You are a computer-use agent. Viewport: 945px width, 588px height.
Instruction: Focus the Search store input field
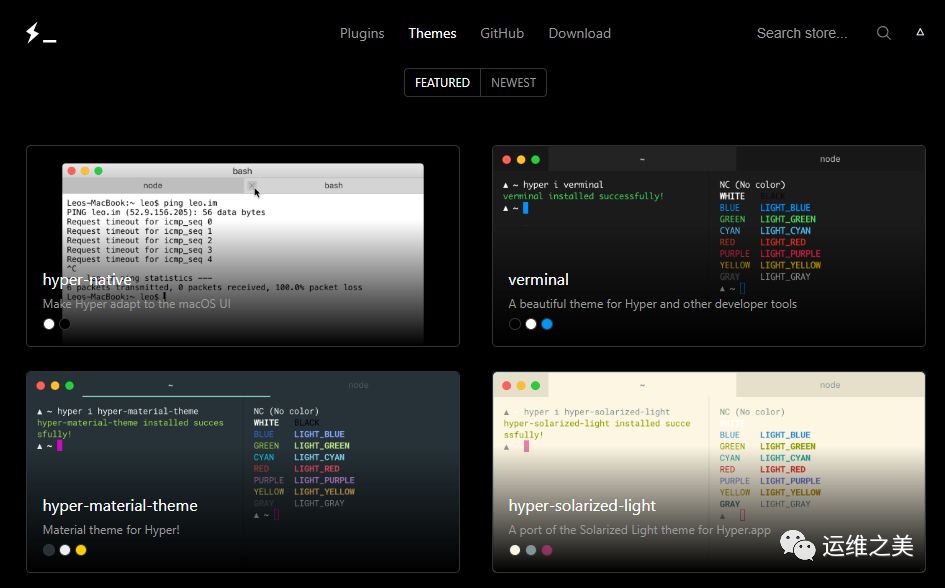coord(802,33)
